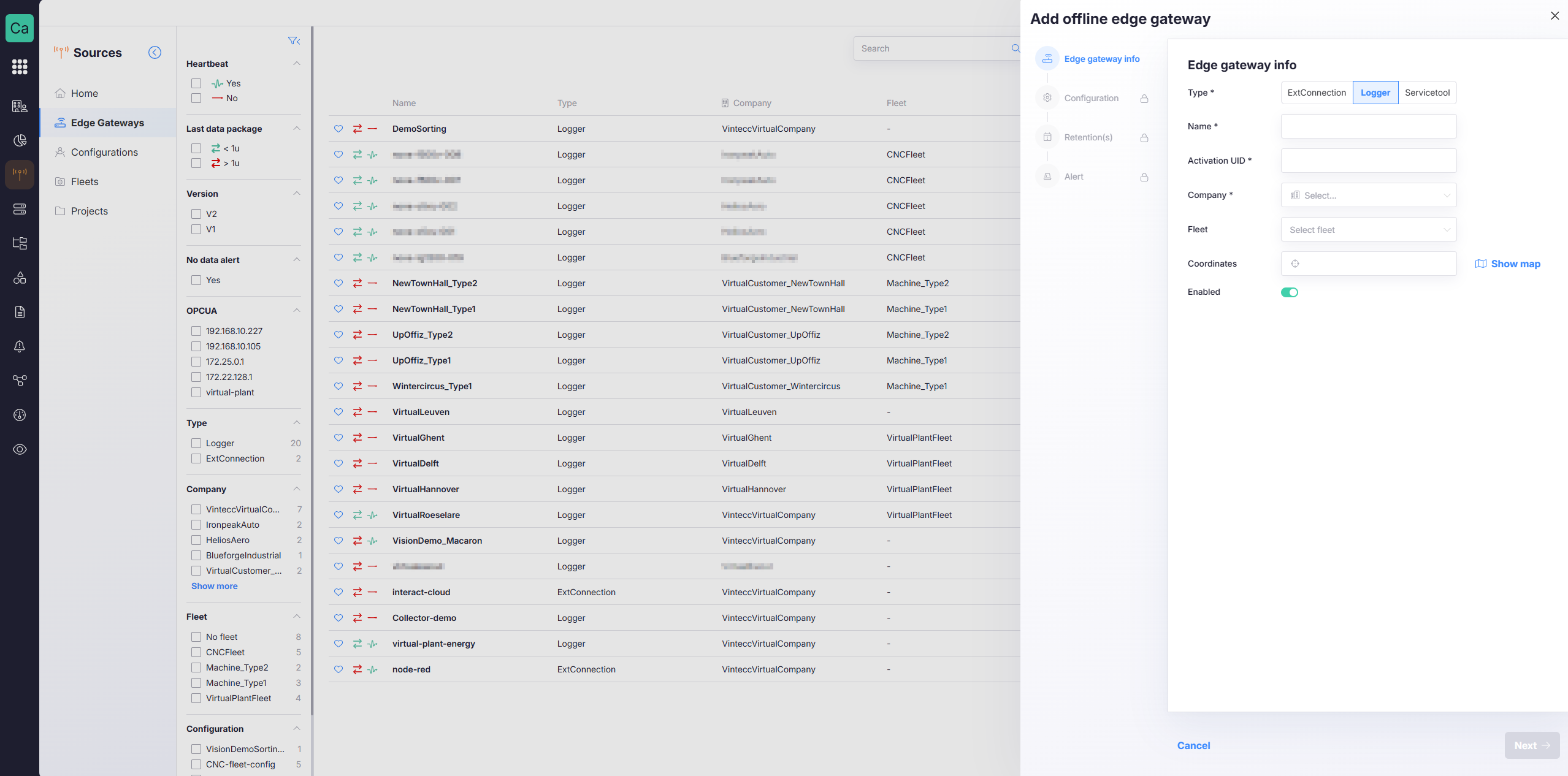Check the CNCFleet fleet filter

click(196, 652)
